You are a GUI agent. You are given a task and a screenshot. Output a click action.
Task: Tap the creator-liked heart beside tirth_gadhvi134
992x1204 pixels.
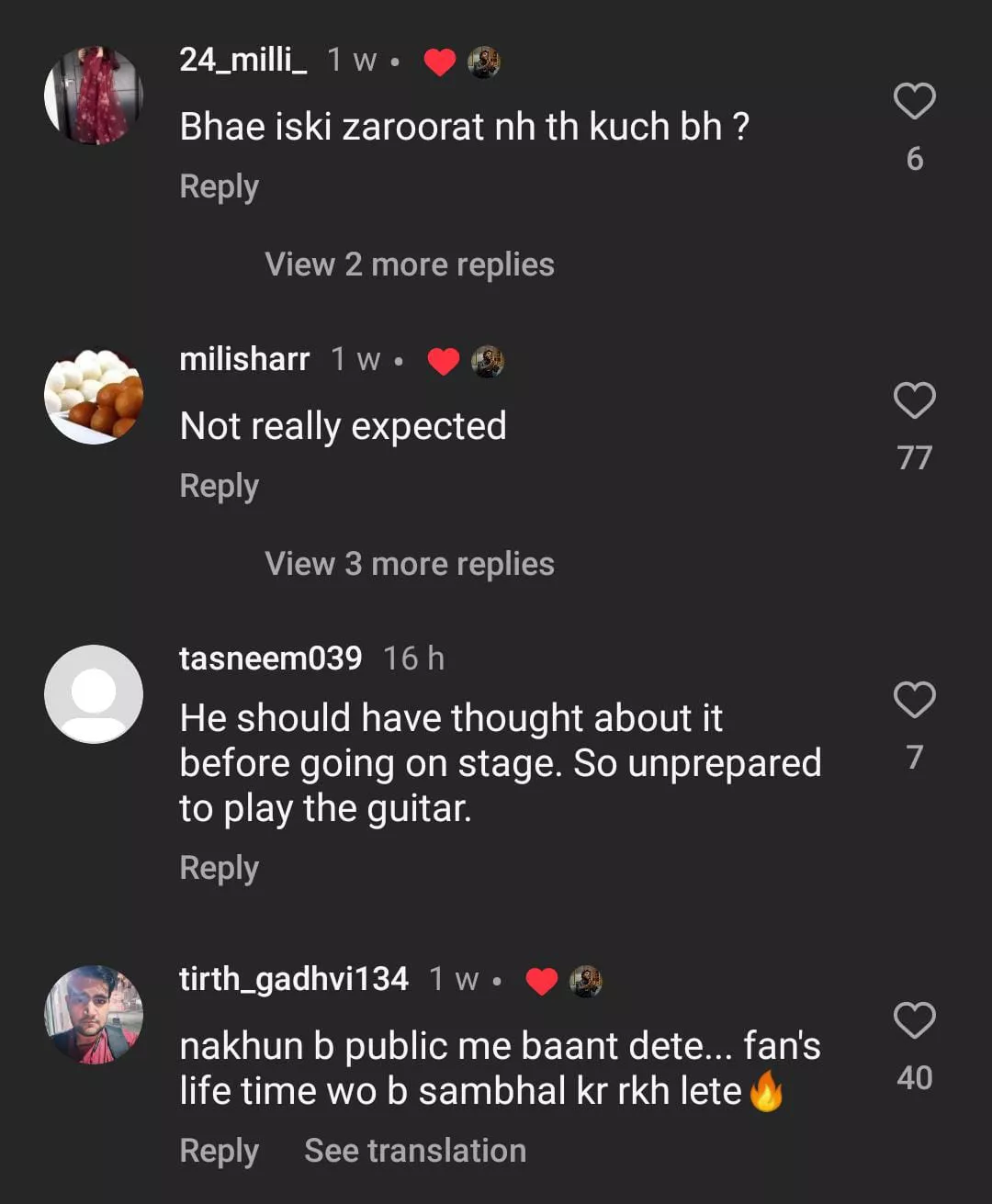[x=542, y=982]
